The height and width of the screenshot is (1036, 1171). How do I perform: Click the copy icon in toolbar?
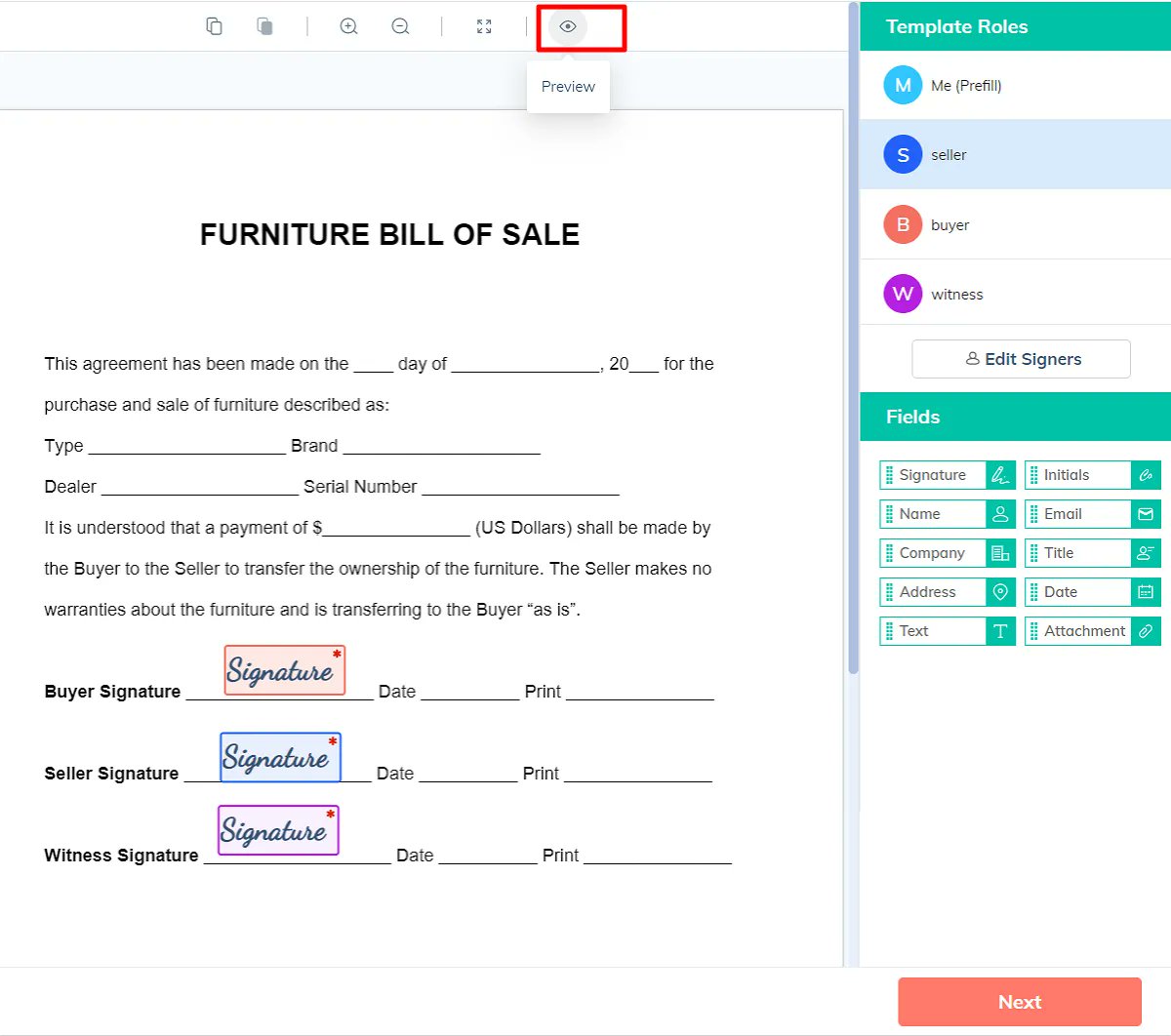214,26
